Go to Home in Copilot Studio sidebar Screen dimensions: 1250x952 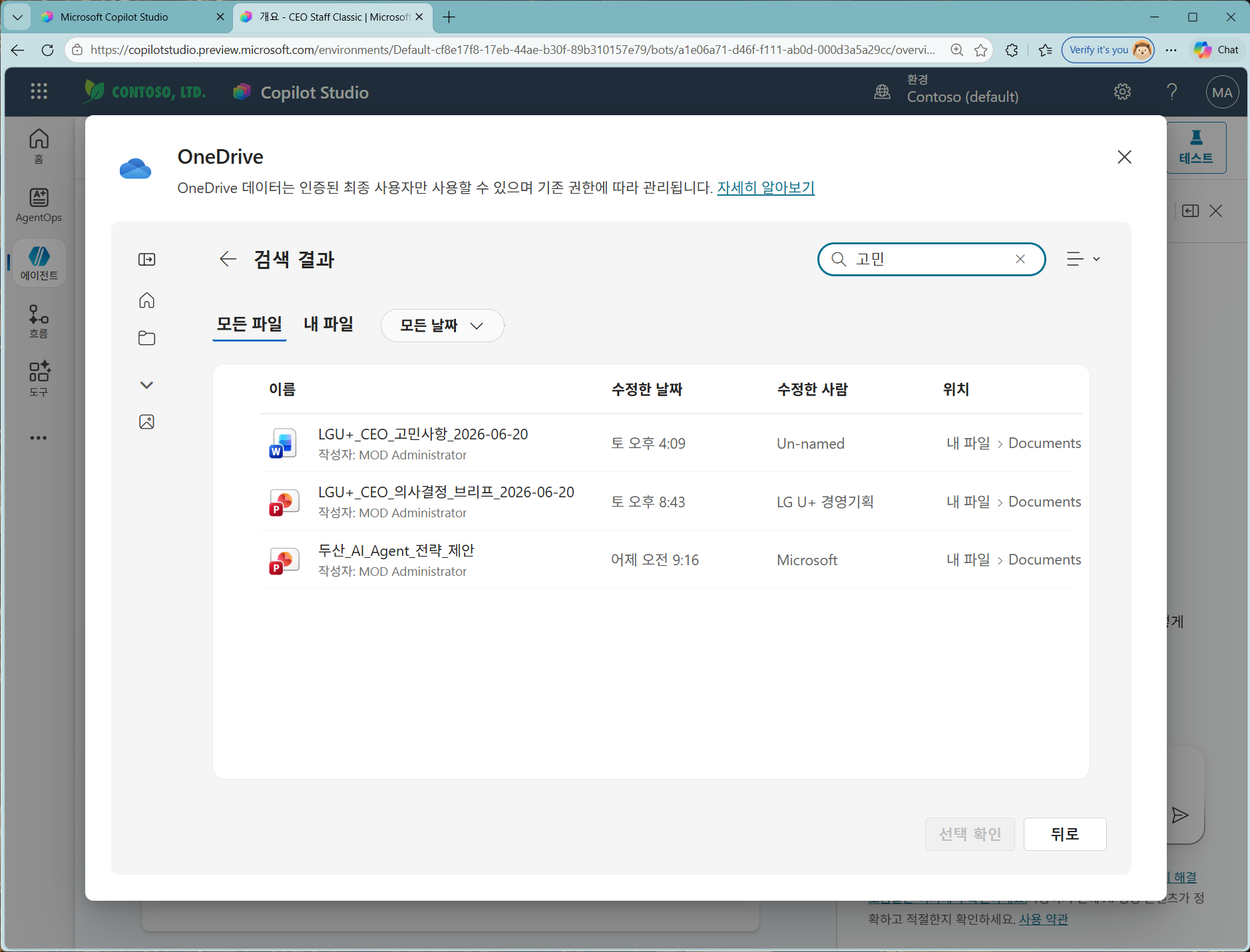tap(39, 146)
